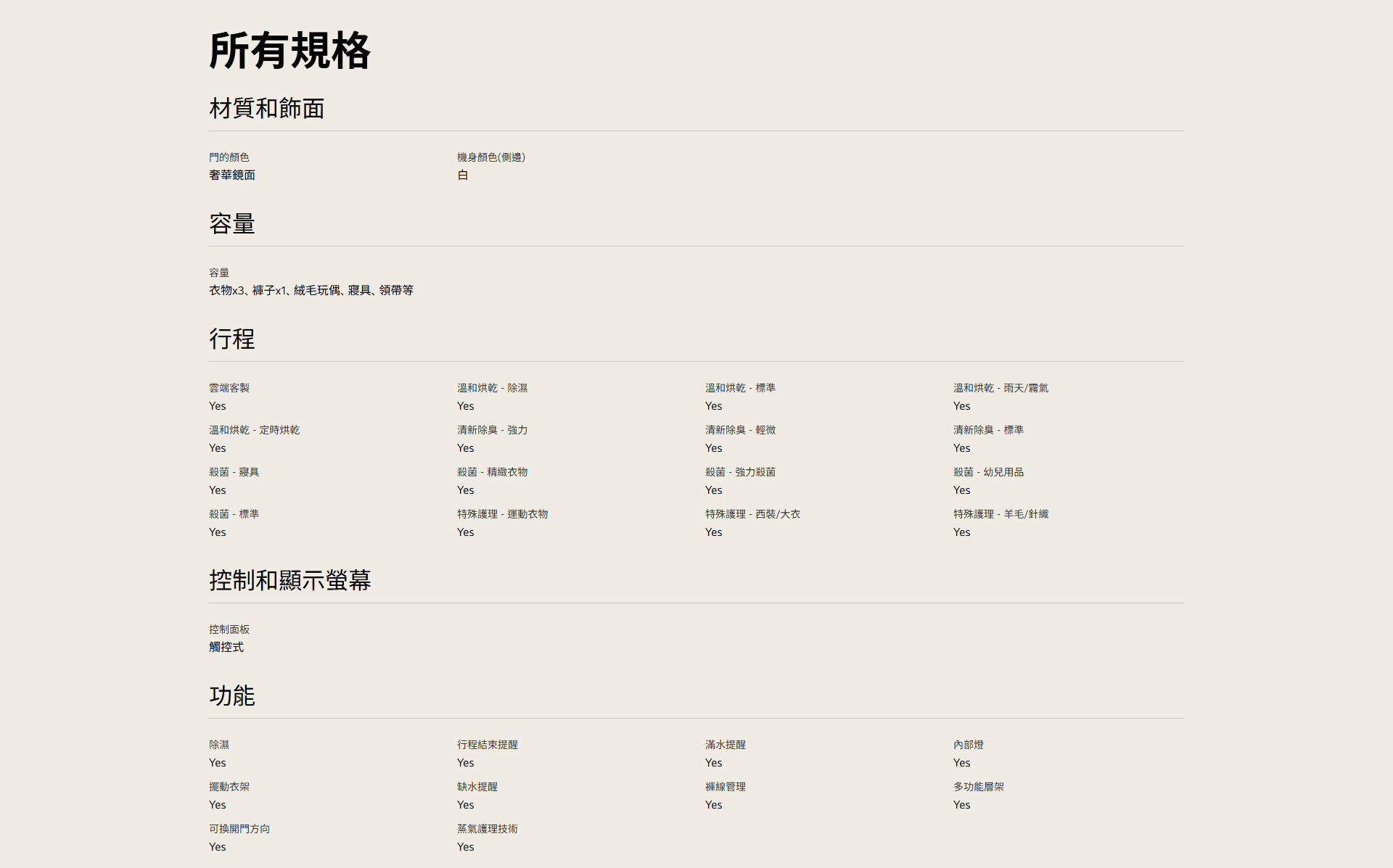Select the 溫和烘乾 - 除濕 label
Image resolution: width=1393 pixels, height=868 pixels.
(x=492, y=388)
